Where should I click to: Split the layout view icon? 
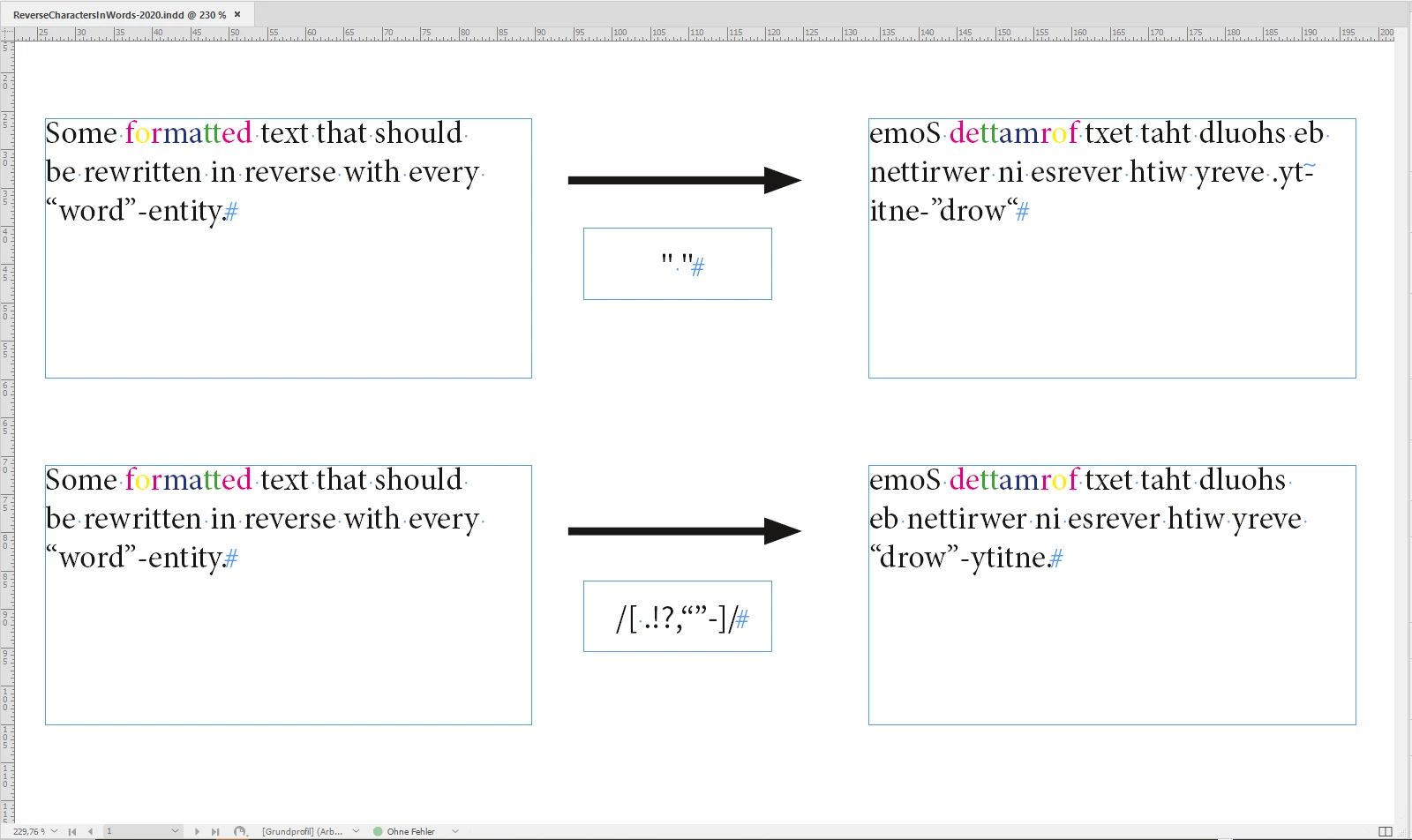1386,831
